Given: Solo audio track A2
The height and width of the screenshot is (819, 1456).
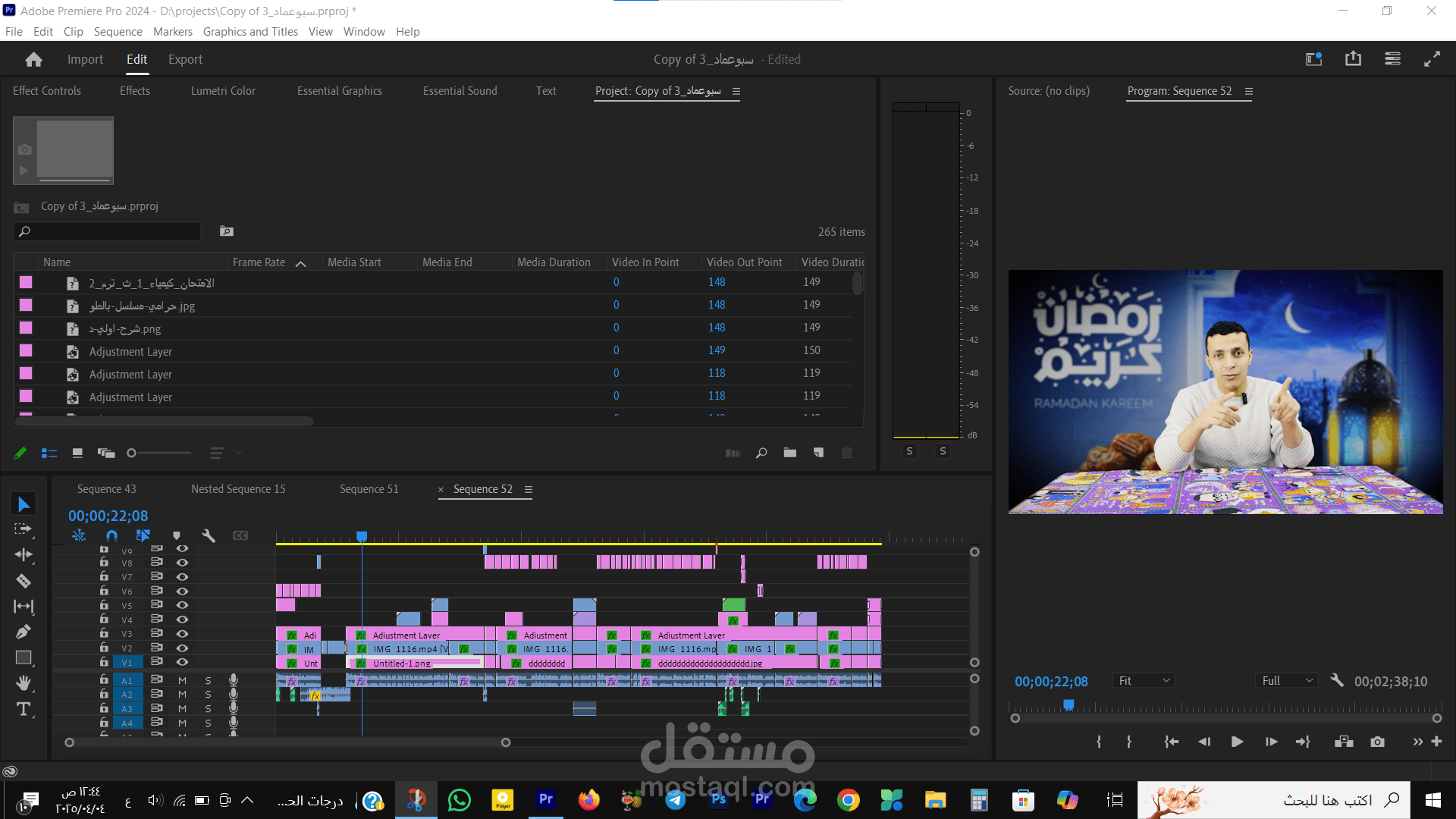Looking at the screenshot, I should tap(208, 695).
